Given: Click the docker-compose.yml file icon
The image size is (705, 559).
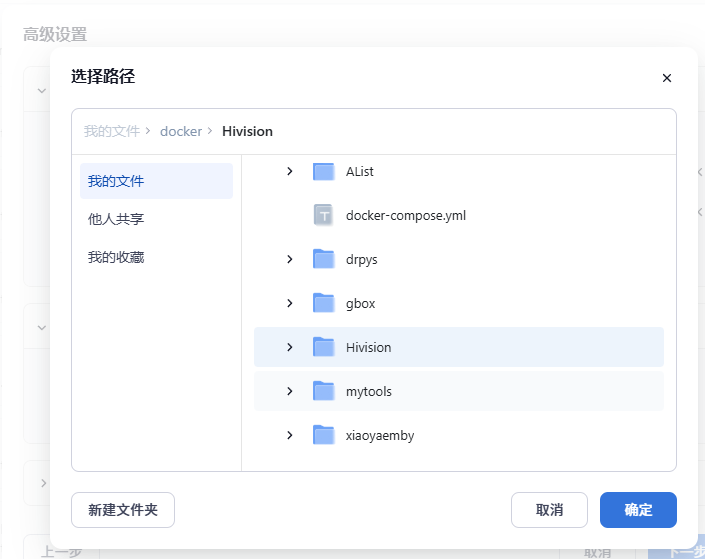Looking at the screenshot, I should (323, 215).
